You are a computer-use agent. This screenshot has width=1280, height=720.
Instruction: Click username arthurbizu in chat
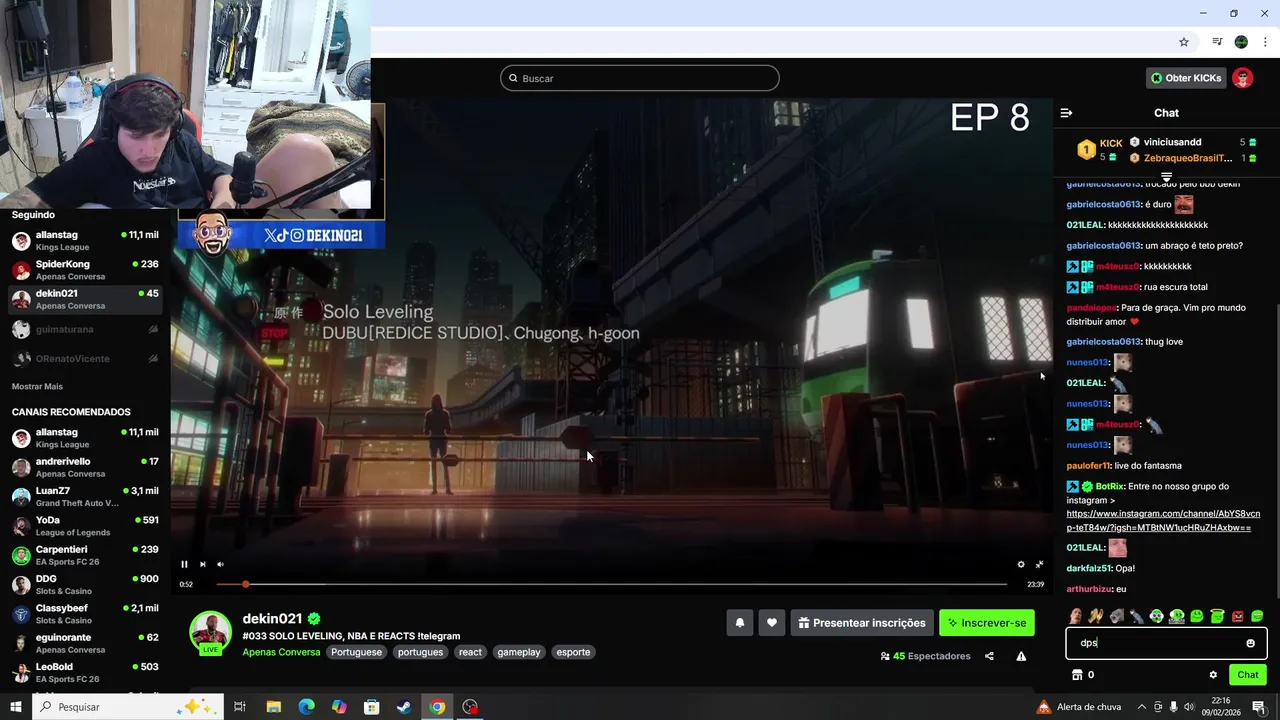point(1089,589)
